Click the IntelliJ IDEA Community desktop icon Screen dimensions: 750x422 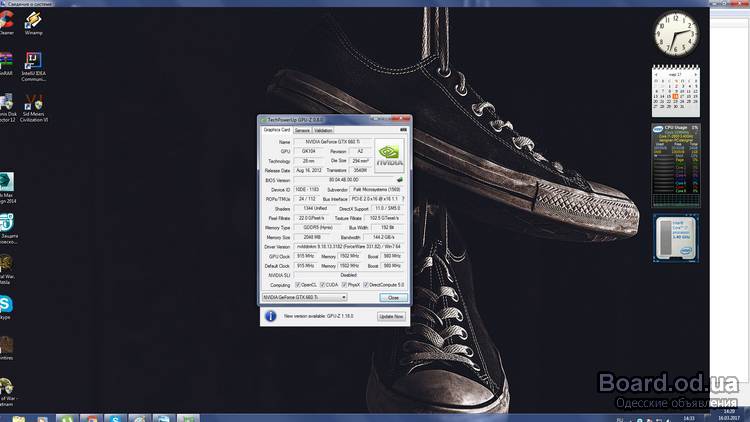point(33,67)
